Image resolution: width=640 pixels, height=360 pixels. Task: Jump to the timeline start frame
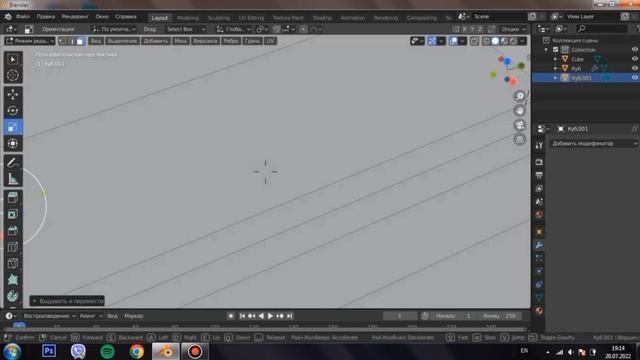(x=242, y=316)
